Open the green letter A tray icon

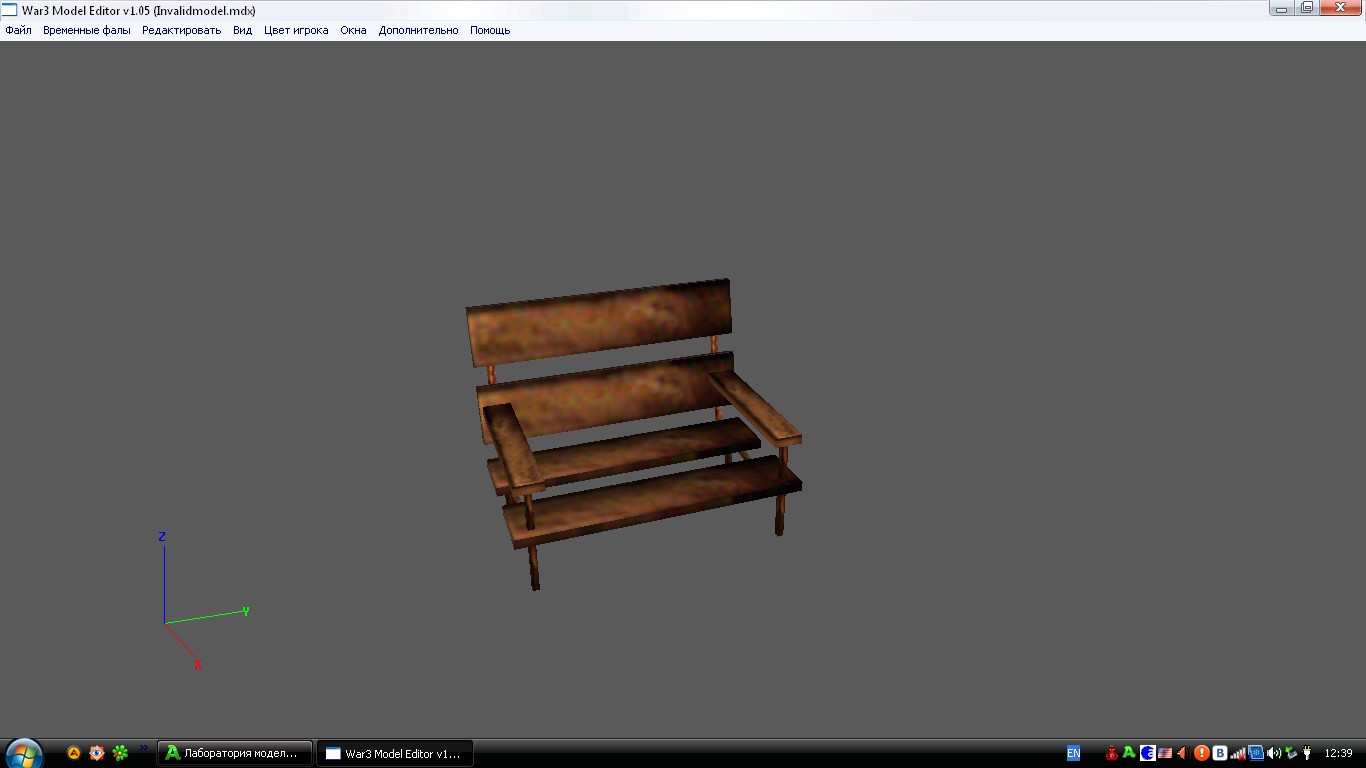(x=1129, y=753)
